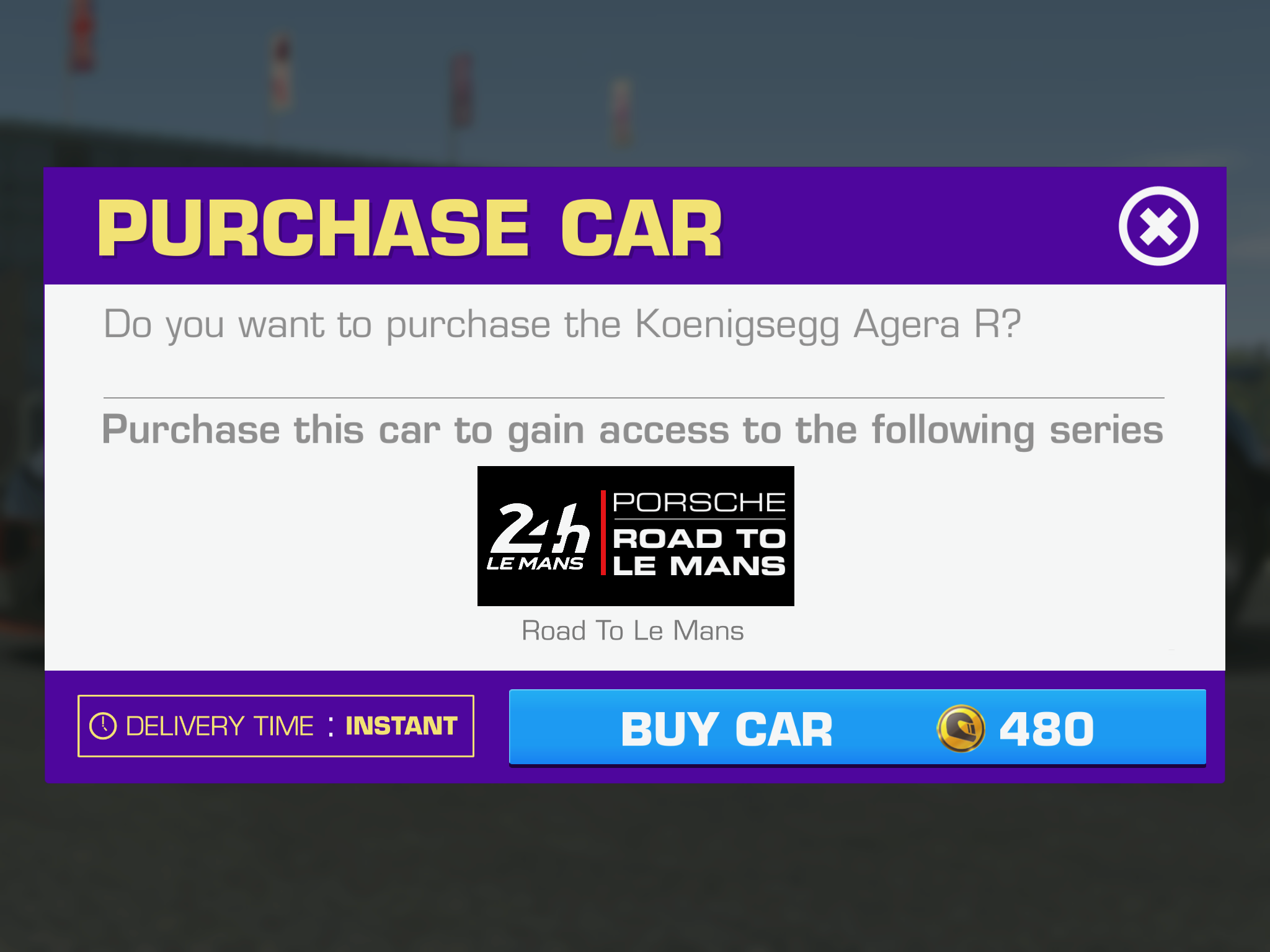This screenshot has width=1270, height=952.
Task: Click the gold helmet coin icon
Action: click(x=961, y=728)
